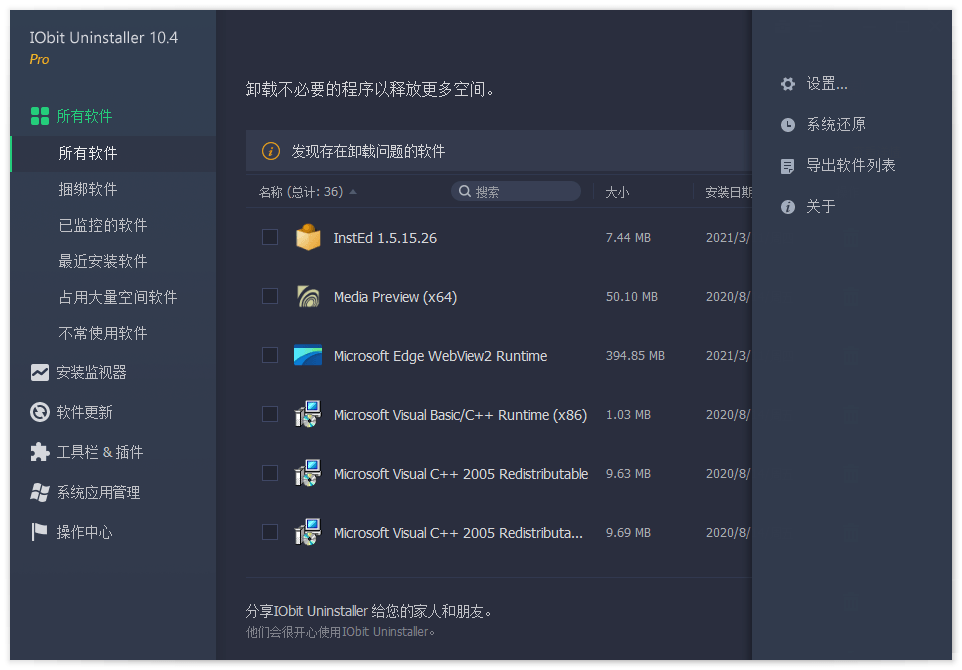Sort by the 安装日期 column header
The width and height of the screenshot is (962, 670).
click(728, 193)
